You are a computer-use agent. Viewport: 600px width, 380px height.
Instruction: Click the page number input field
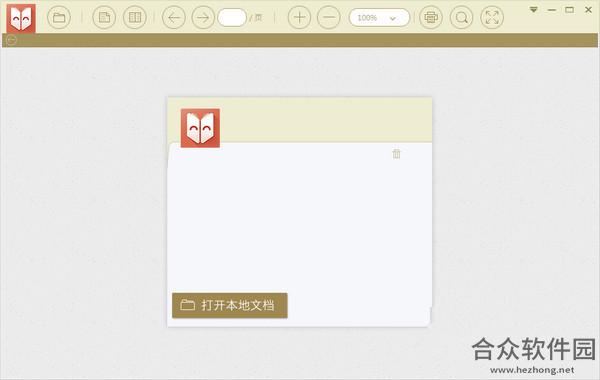click(x=232, y=18)
